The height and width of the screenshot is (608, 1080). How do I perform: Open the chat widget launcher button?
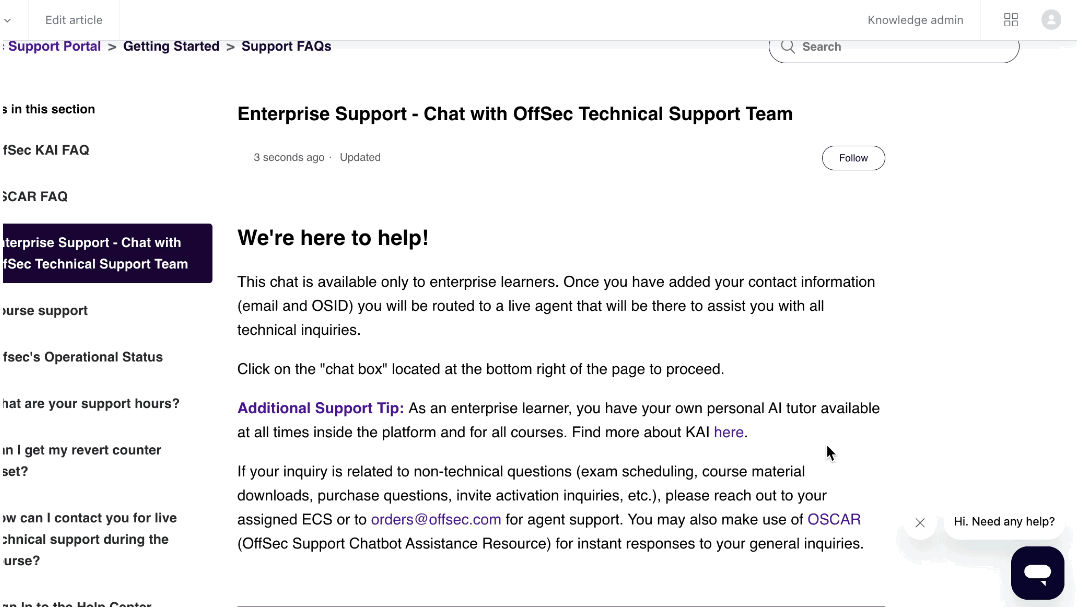point(1037,573)
